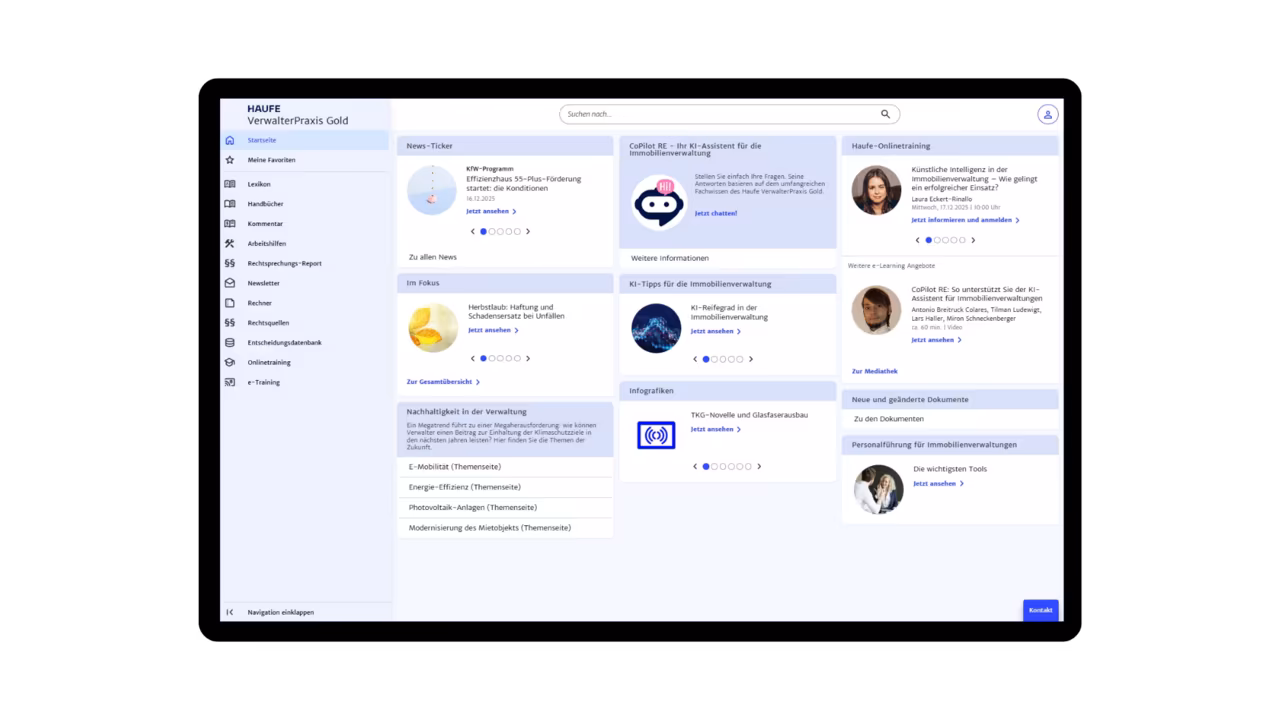Viewport: 1280px width, 720px height.
Task: Click the blue Kontakt button
Action: 1040,610
